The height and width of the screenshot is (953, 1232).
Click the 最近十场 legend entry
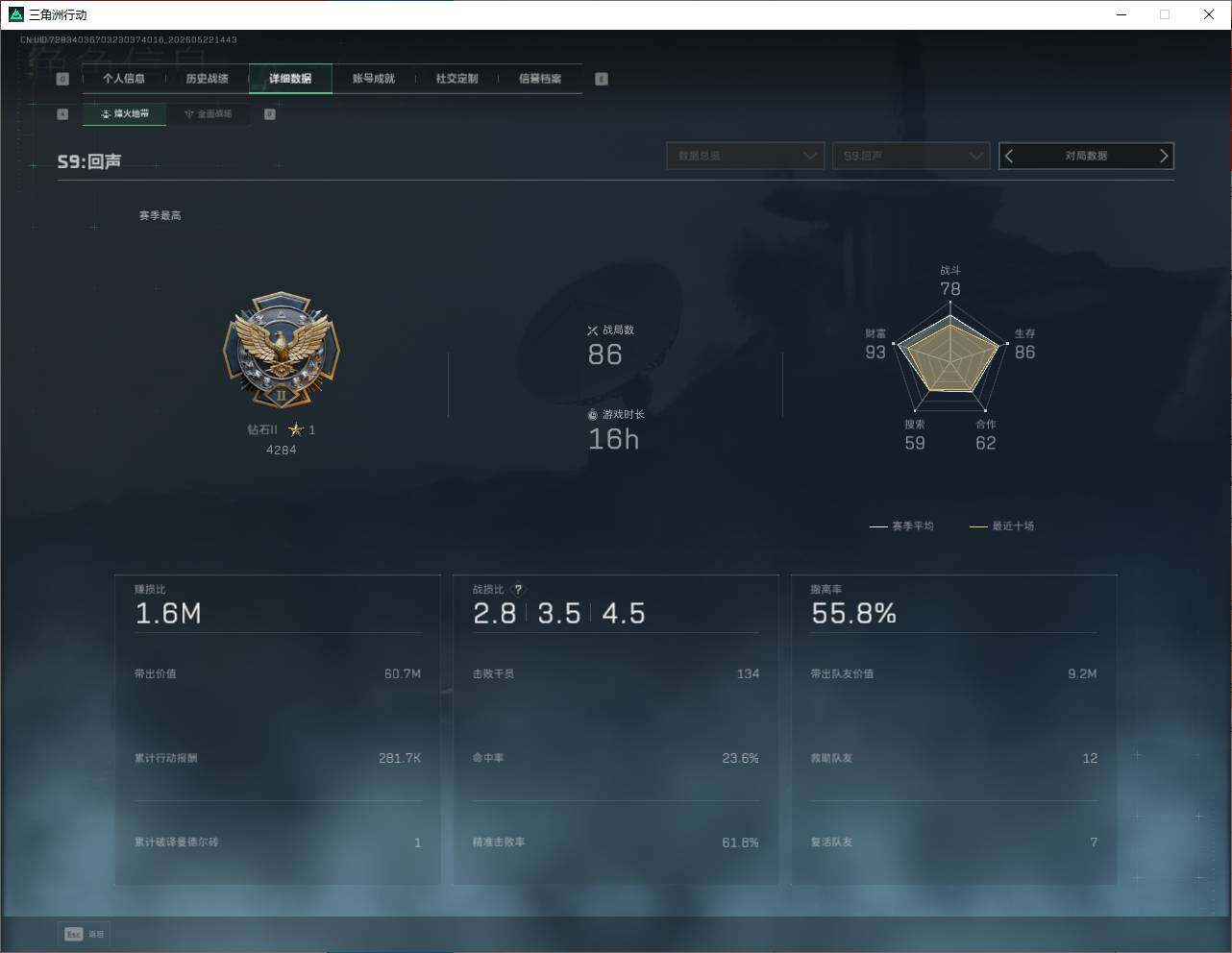click(1002, 526)
